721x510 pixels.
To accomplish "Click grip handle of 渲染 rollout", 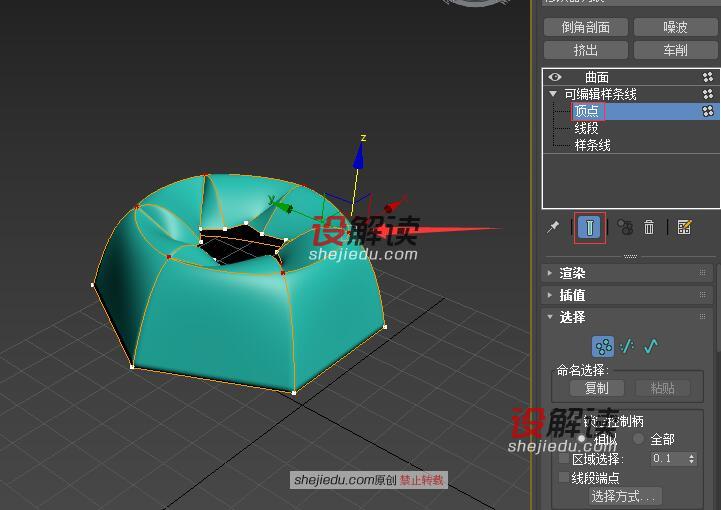I will pyautogui.click(x=702, y=273).
